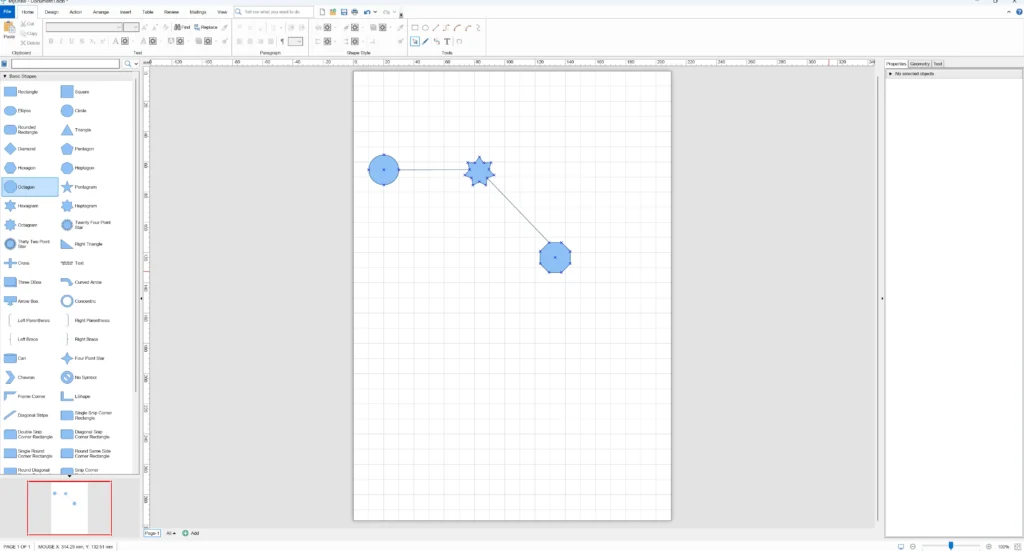The width and height of the screenshot is (1024, 551).
Task: Collapse the Basic Shapes category
Action: (5, 76)
